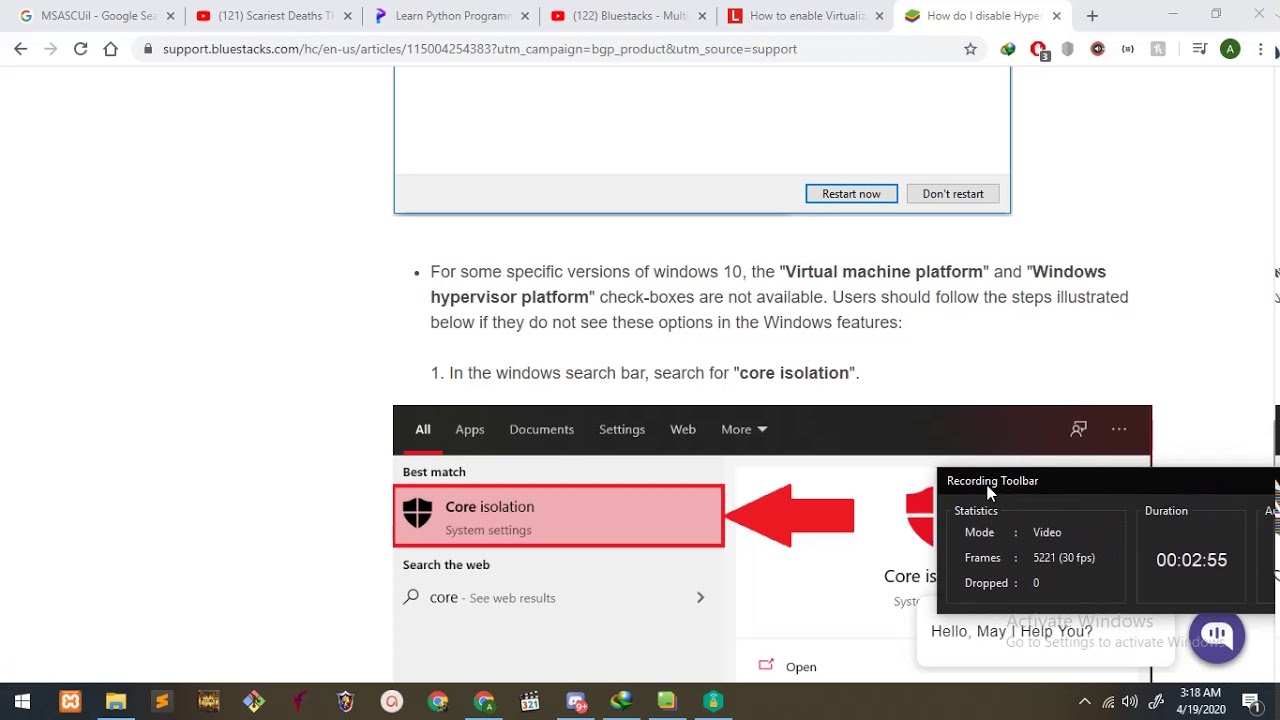Open the red ad-blocker extension with badge 3
The width and height of the screenshot is (1280, 720).
pyautogui.click(x=1039, y=50)
